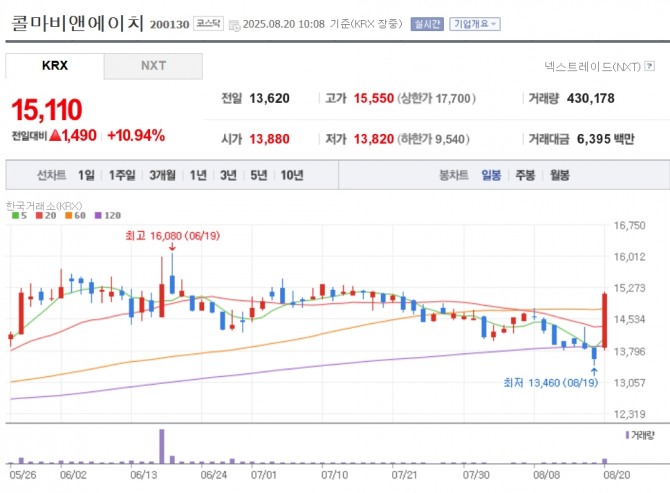This screenshot has height=493, width=670.
Task: Select the 3년 line chart period
Action: tap(228, 175)
